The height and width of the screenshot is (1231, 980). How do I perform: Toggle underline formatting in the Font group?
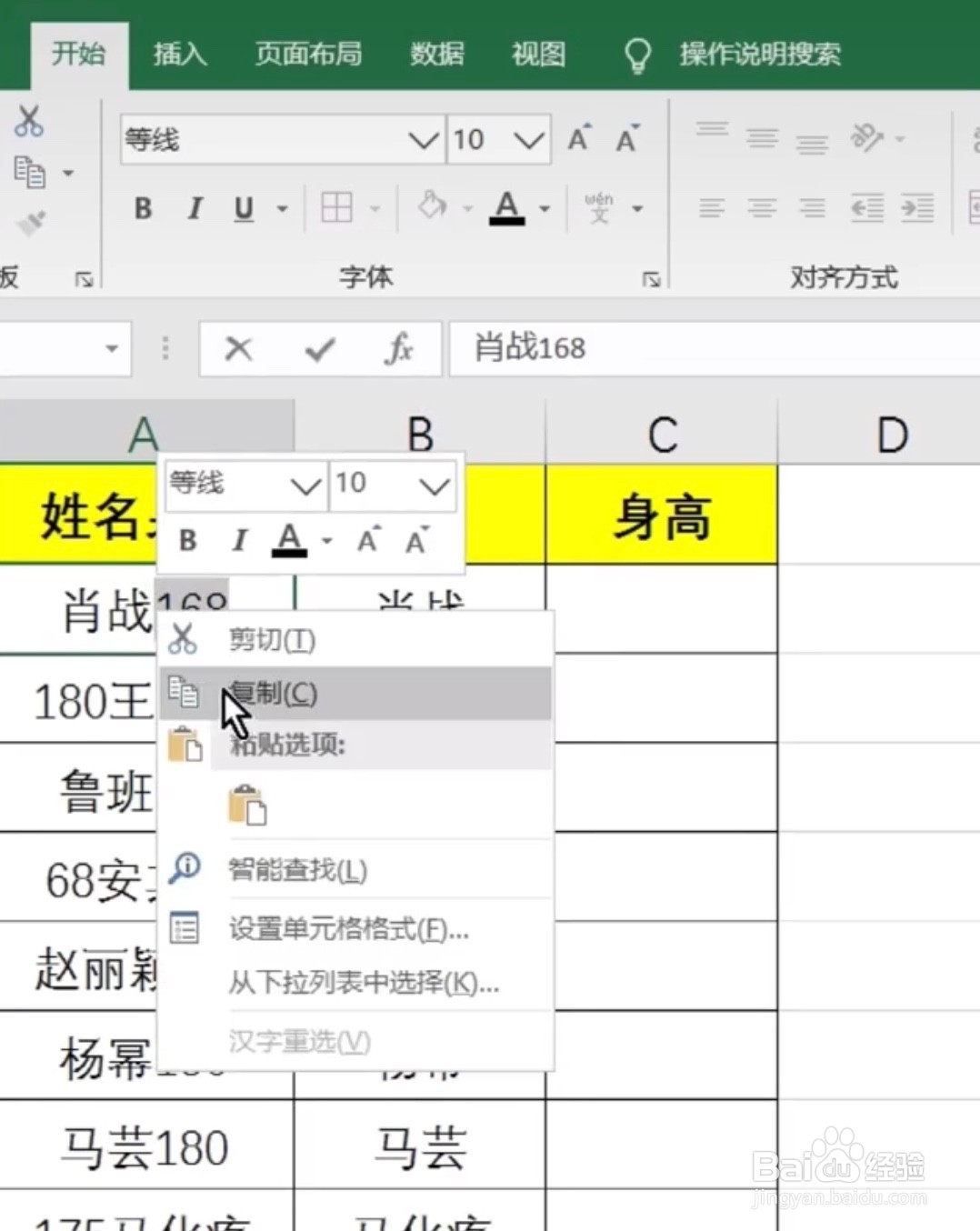[243, 208]
